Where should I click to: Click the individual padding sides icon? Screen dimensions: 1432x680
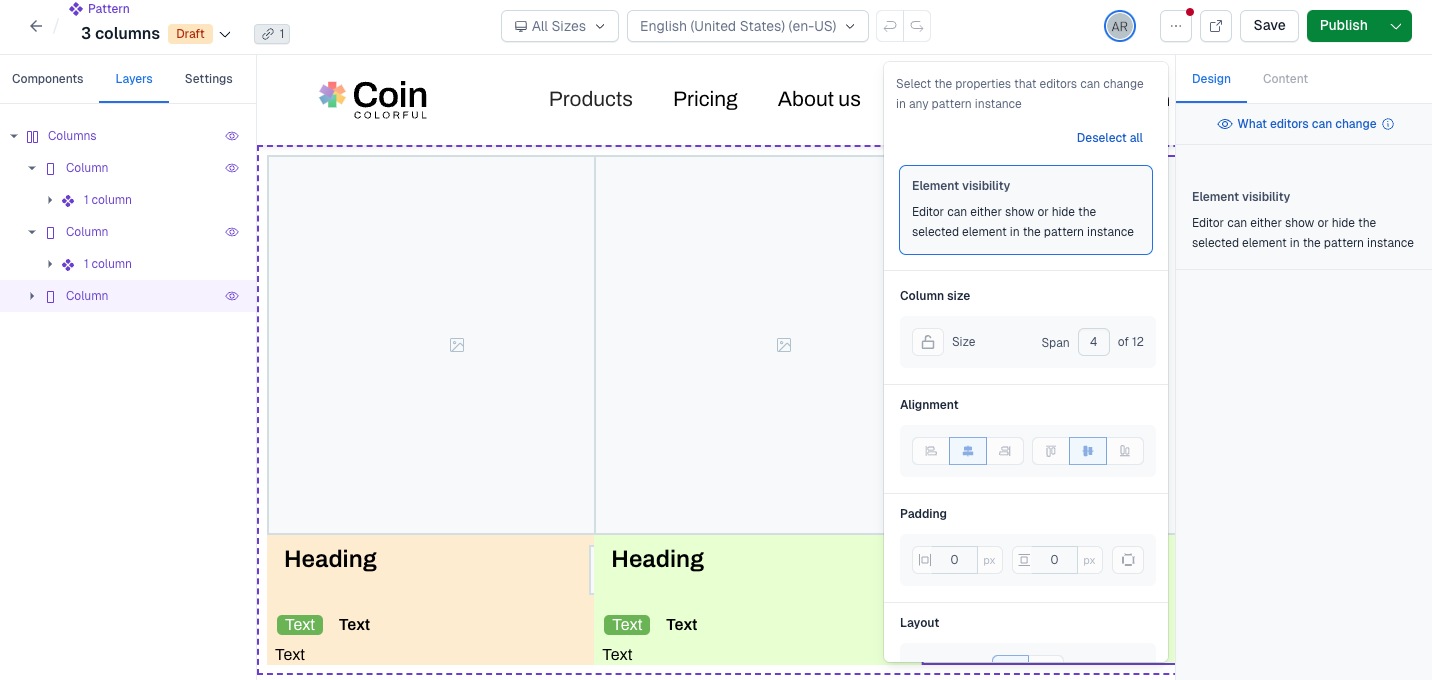[1128, 559]
